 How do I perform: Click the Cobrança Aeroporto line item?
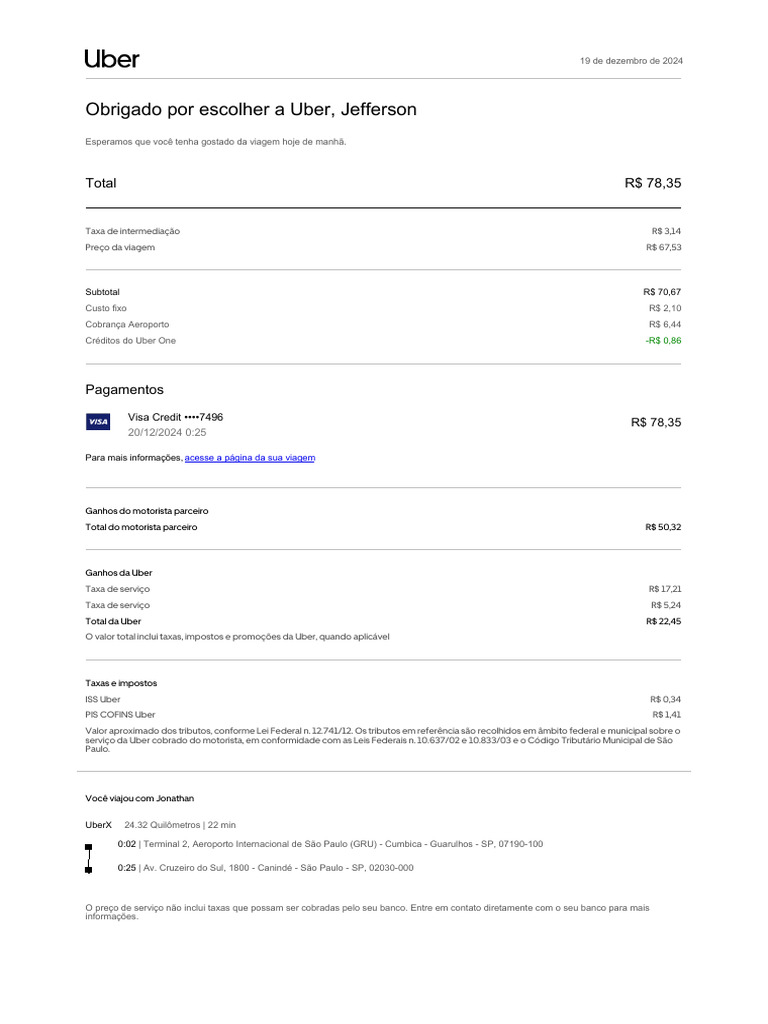coord(127,325)
